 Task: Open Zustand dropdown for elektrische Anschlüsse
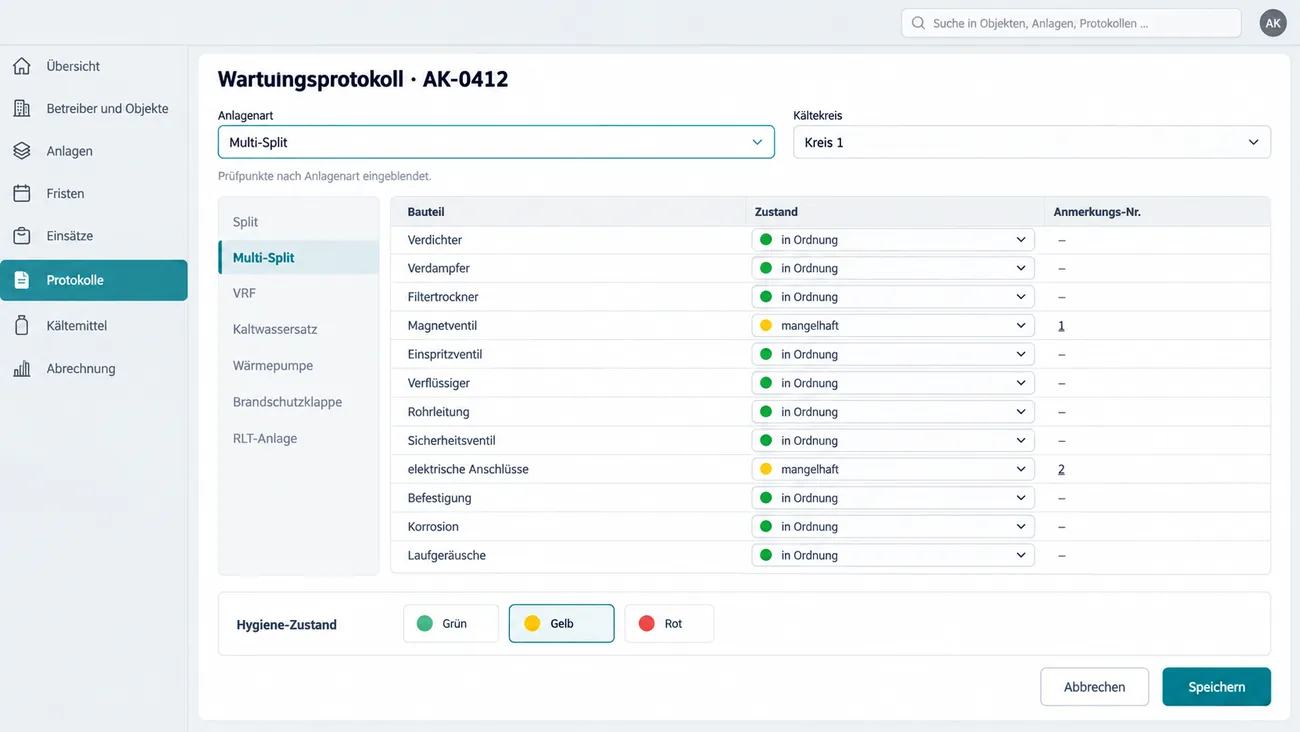click(x=893, y=469)
